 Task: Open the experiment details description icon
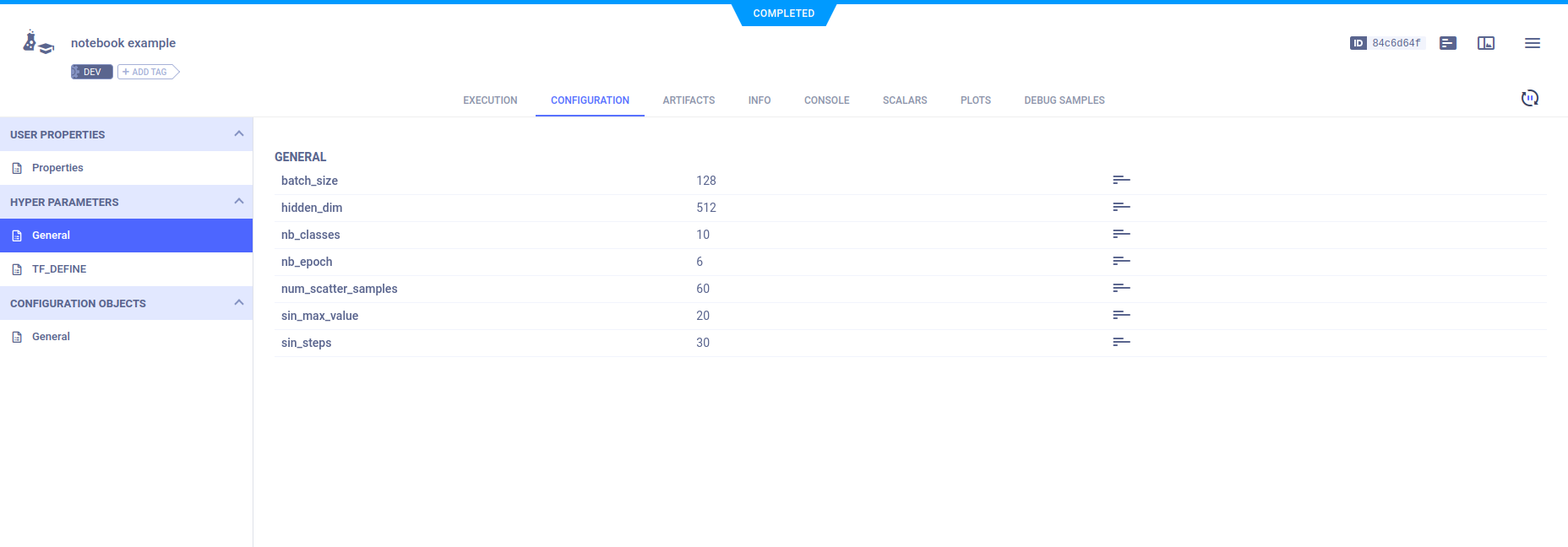(x=1447, y=43)
